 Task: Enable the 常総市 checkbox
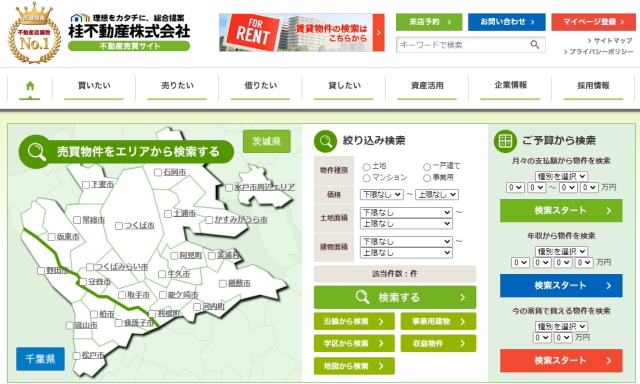pos(77,220)
